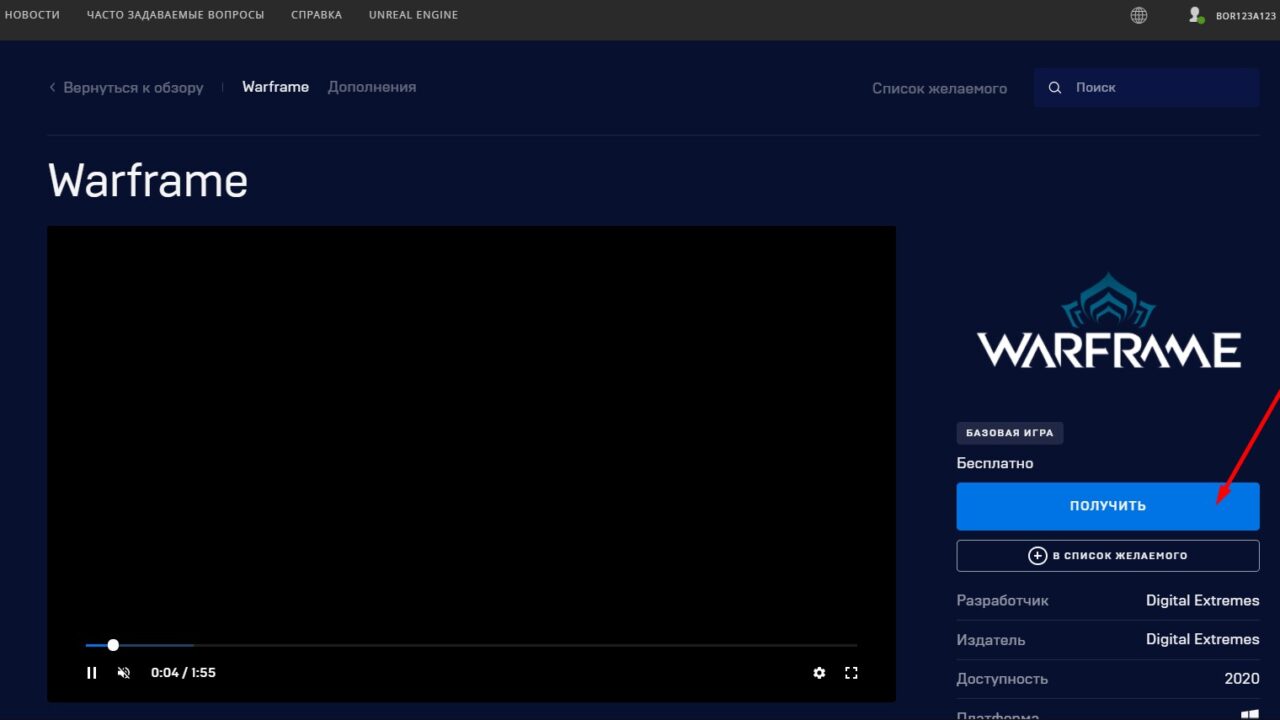Viewport: 1280px width, 720px height.
Task: Open Unreal Engine top menu link
Action: 413,15
